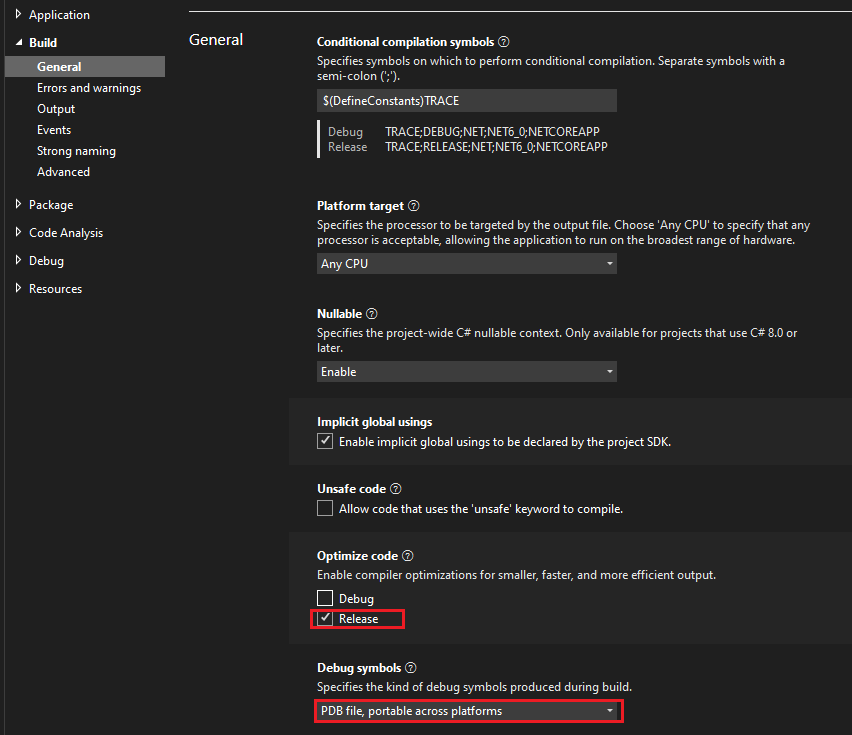The width and height of the screenshot is (852, 735).
Task: Open help for Conditional compilation symbols
Action: pyautogui.click(x=503, y=41)
